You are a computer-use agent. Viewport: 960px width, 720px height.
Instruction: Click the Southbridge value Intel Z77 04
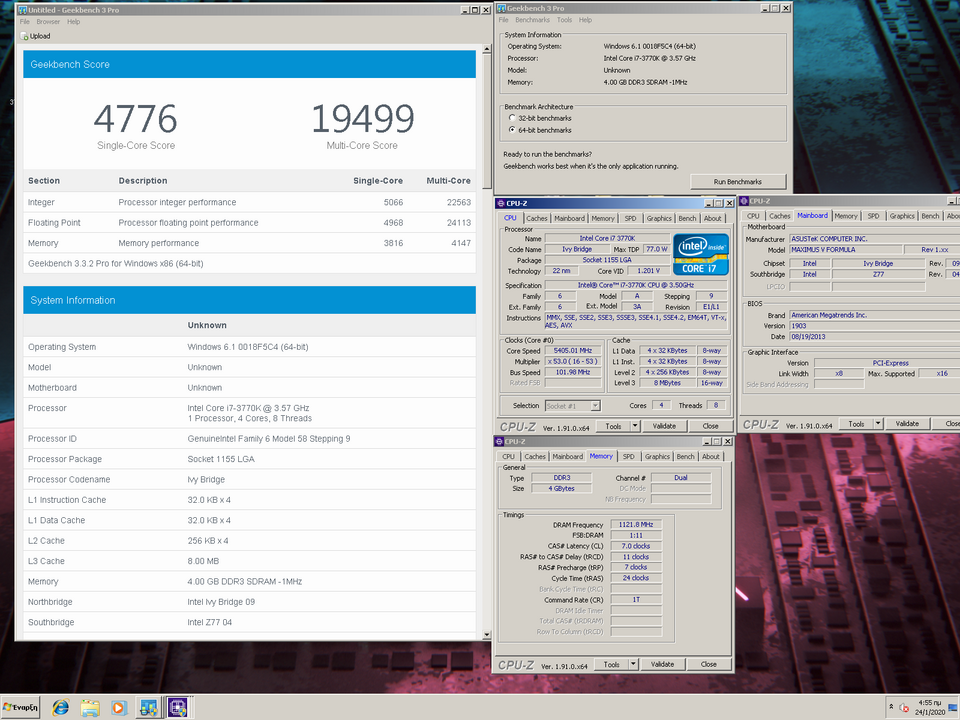coord(210,622)
